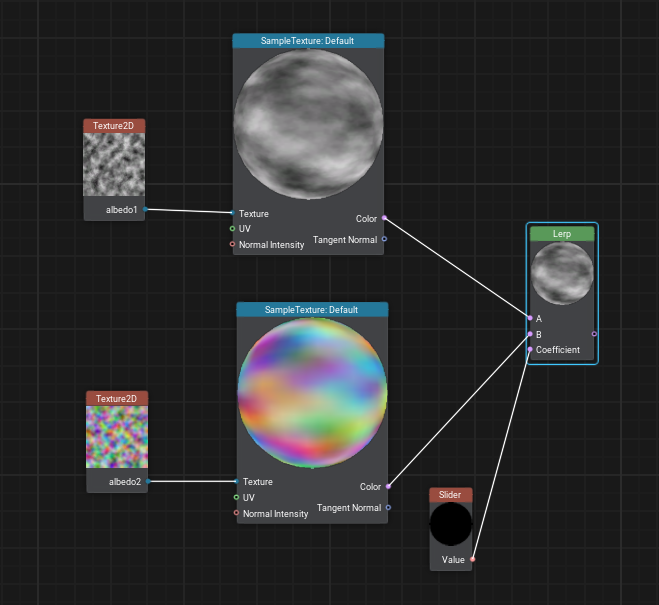Select the Texture2D header of albedo2 node

click(x=117, y=398)
